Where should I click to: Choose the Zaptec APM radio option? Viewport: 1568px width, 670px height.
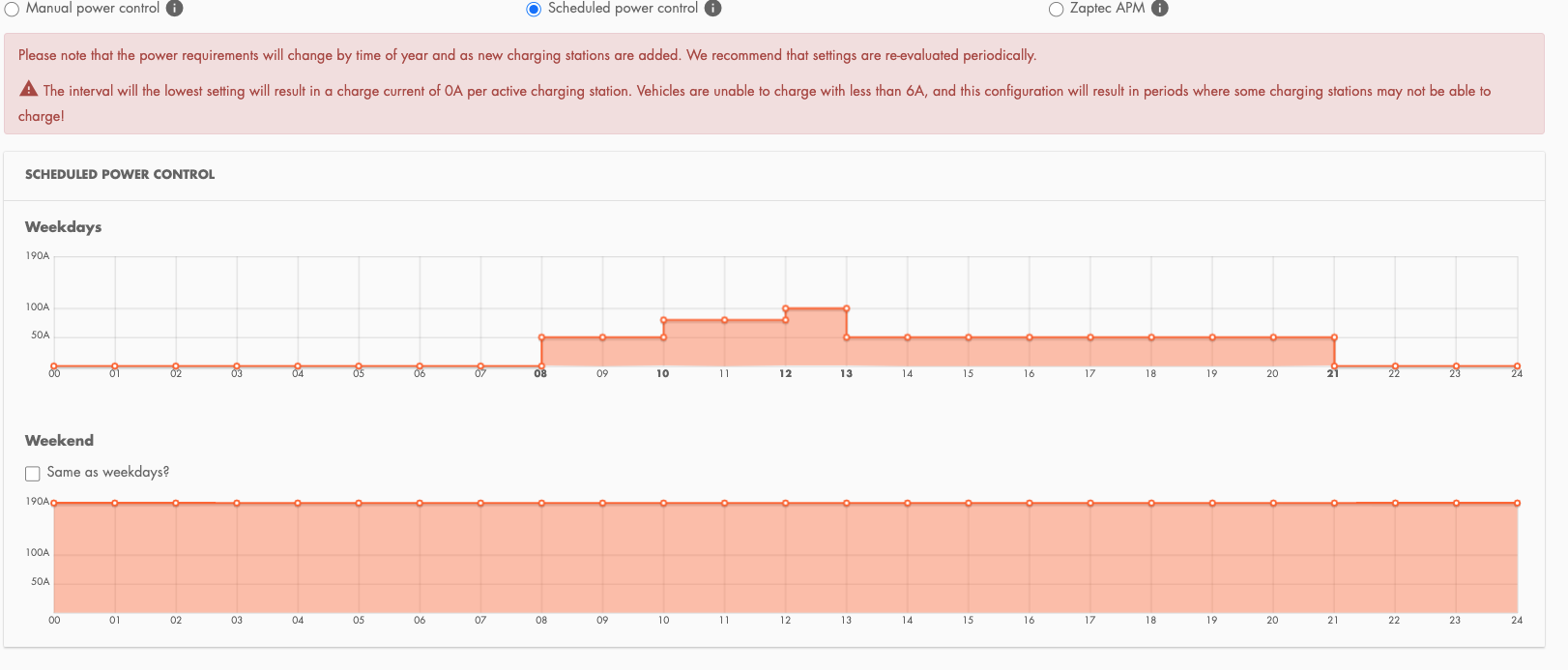[x=1056, y=9]
